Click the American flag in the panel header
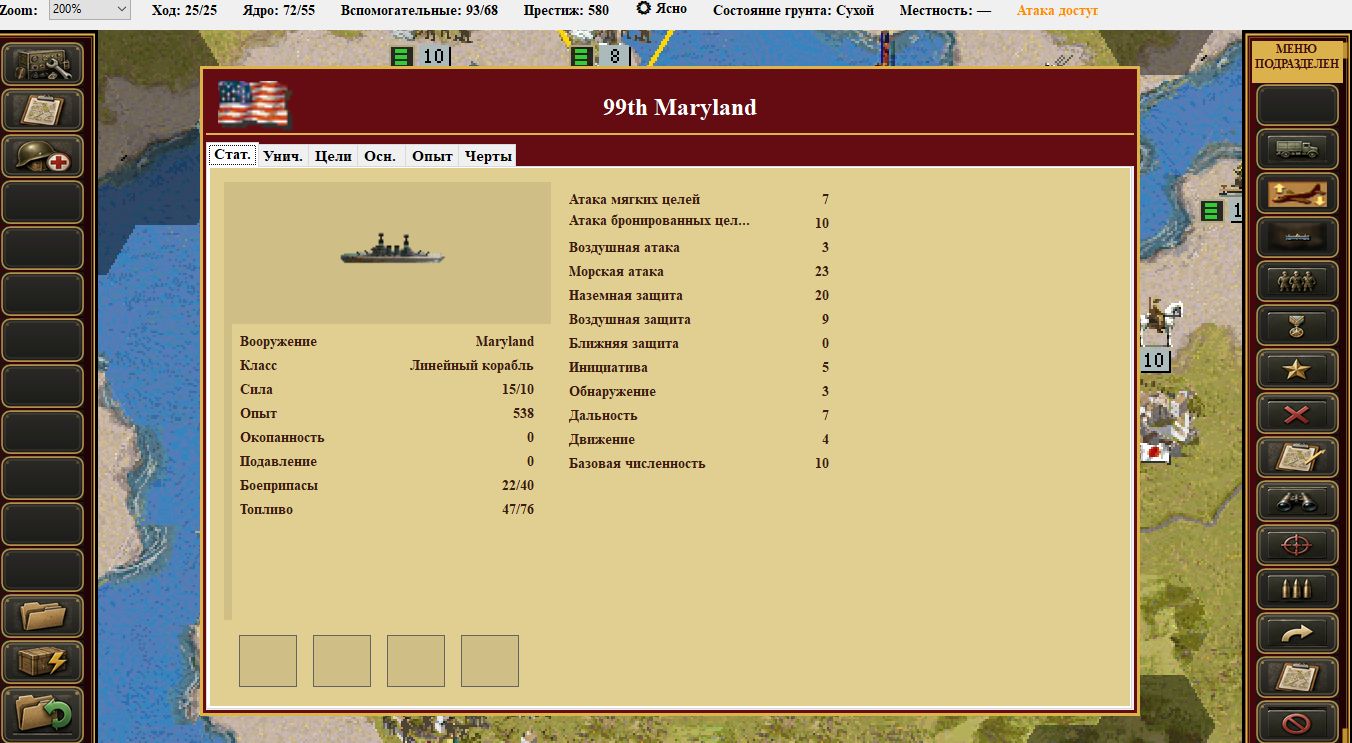This screenshot has height=743, width=1352. [x=253, y=103]
